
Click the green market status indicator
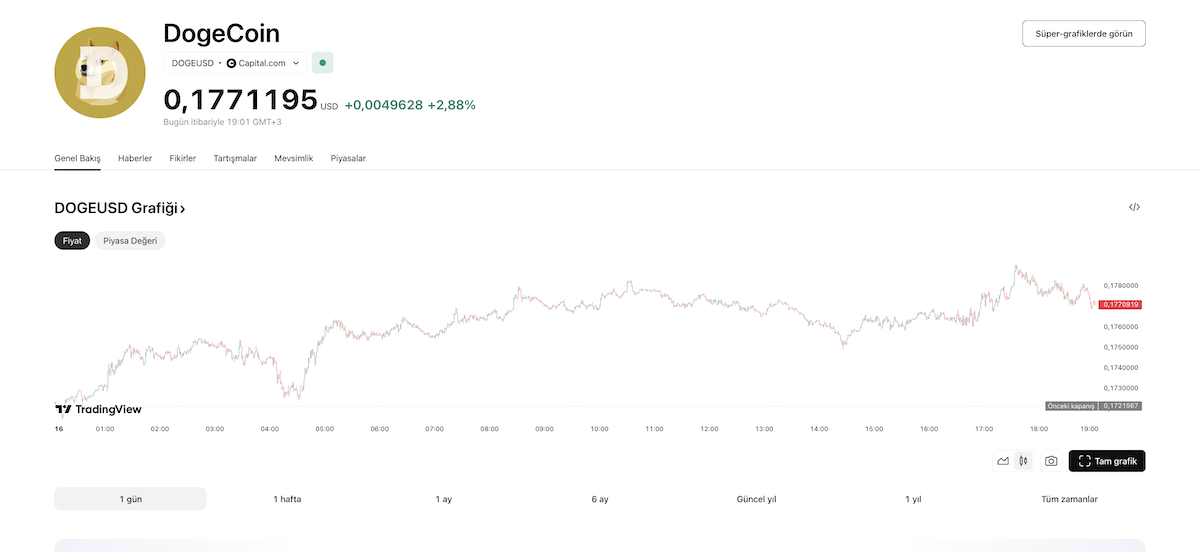point(323,63)
